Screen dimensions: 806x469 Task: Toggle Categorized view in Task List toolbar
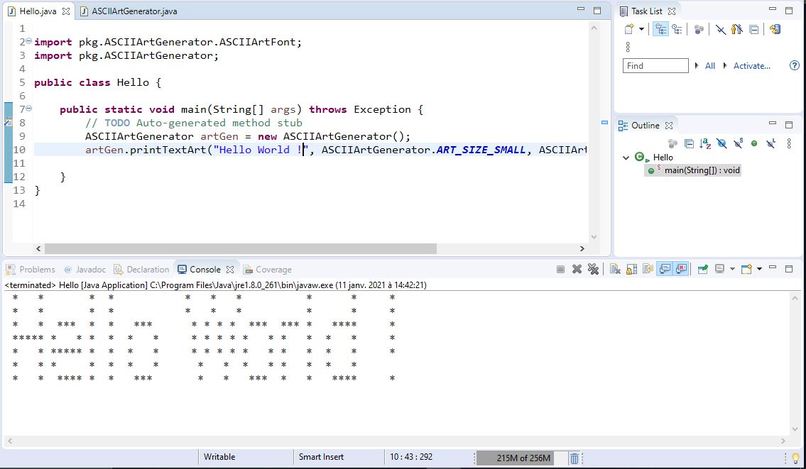pyautogui.click(x=661, y=29)
